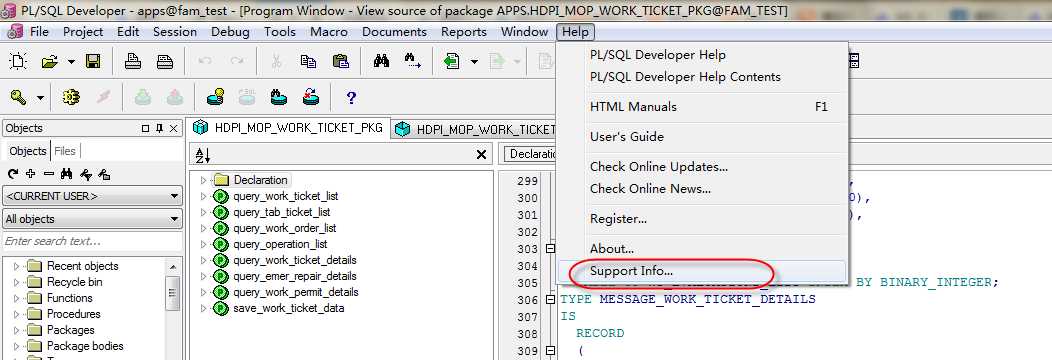Choose Check Online Updates... from Help menu
Screen dimensions: 1052x360
click(702, 166)
